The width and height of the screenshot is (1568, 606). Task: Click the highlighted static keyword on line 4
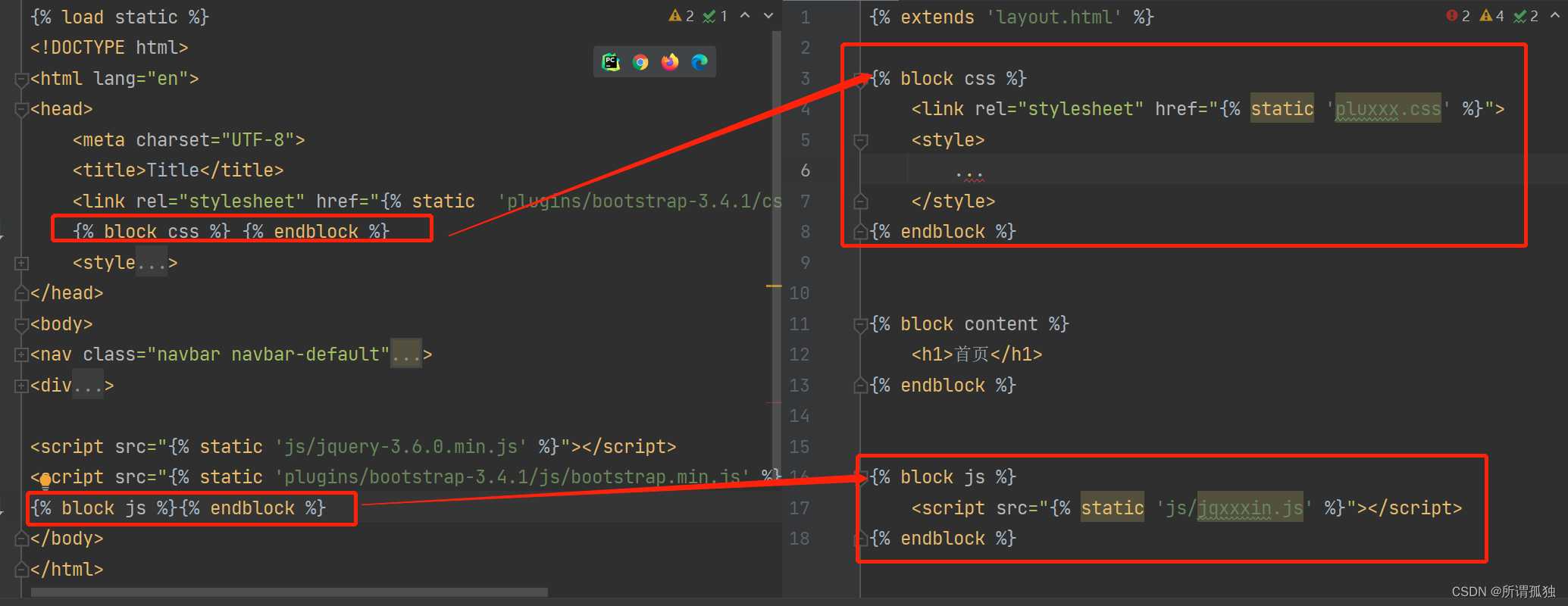pos(1282,109)
